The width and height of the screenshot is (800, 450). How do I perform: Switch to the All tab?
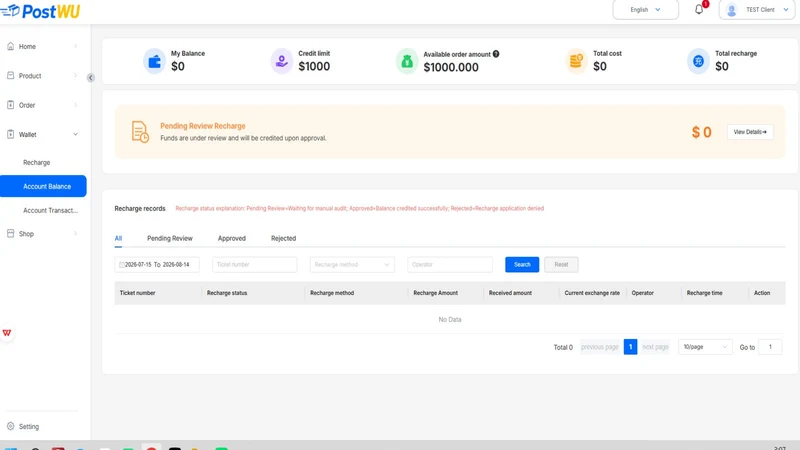[118, 238]
